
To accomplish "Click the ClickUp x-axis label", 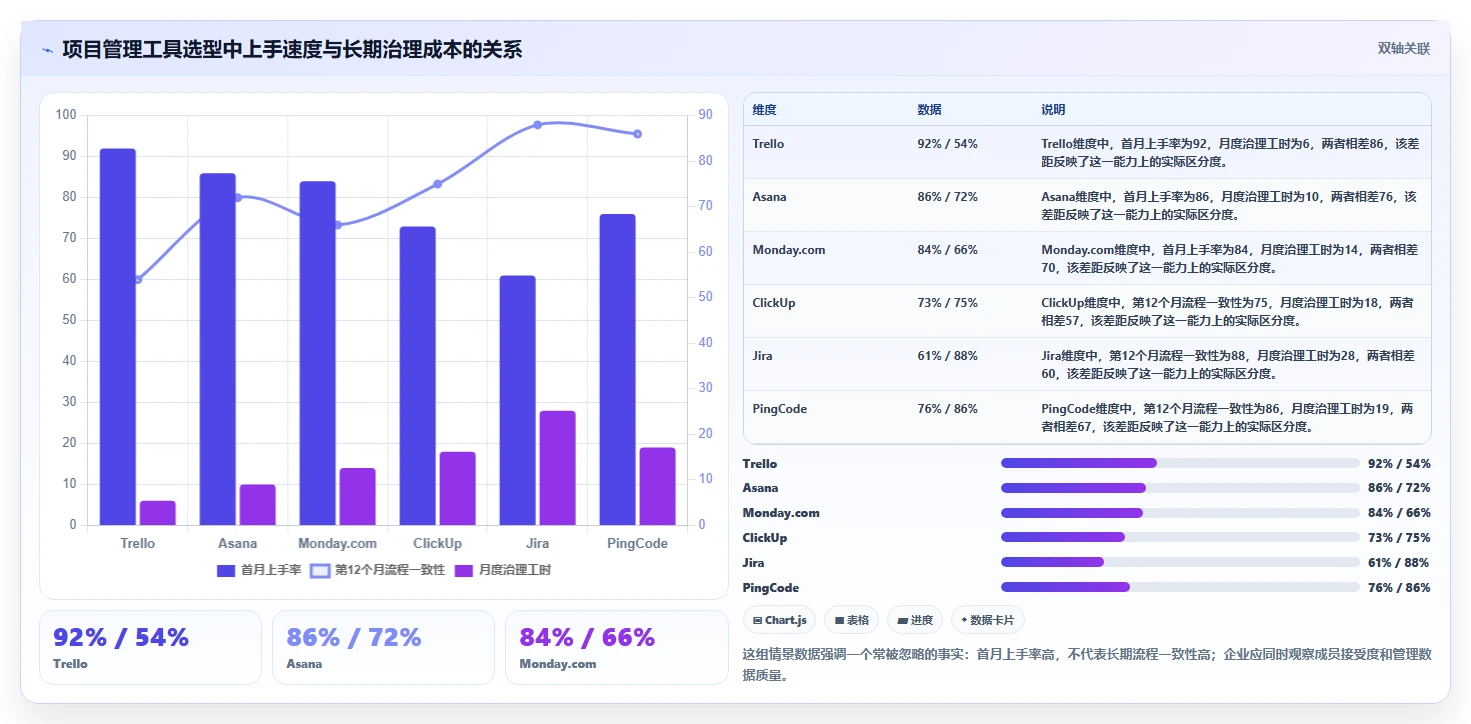I will pyautogui.click(x=438, y=543).
